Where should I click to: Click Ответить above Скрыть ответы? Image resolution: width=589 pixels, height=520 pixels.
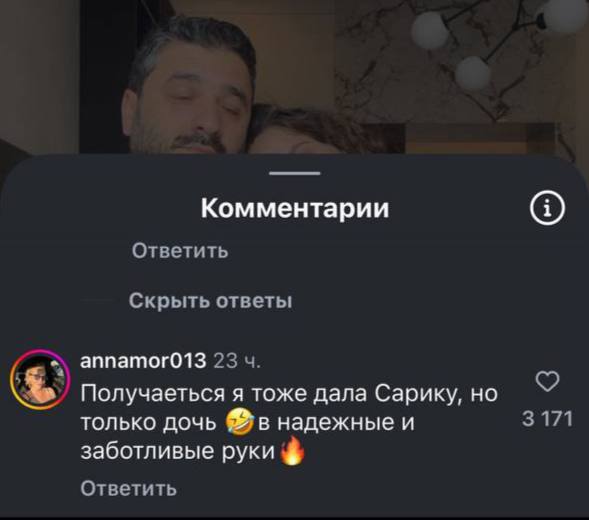pos(180,251)
